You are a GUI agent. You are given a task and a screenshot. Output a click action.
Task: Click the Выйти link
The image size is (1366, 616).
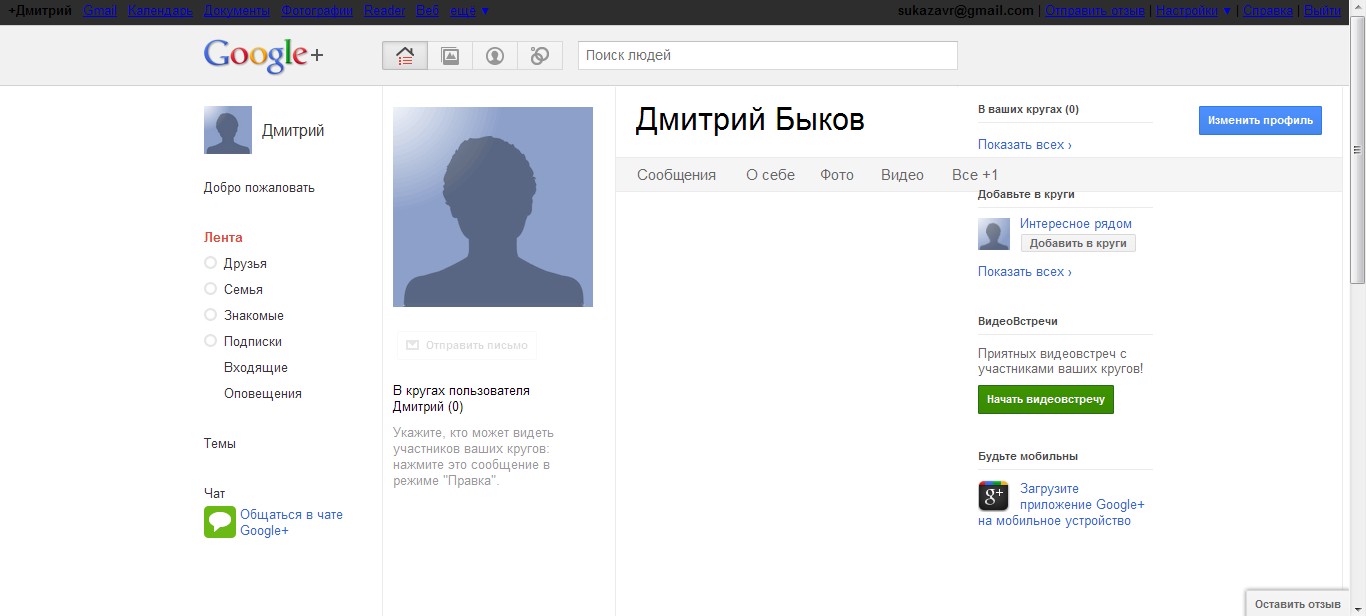1322,11
